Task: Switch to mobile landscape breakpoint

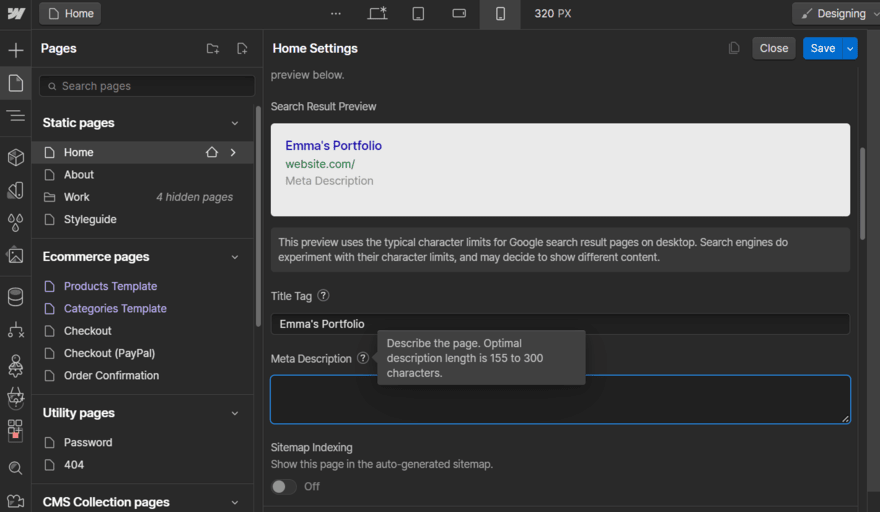Action: 459,13
